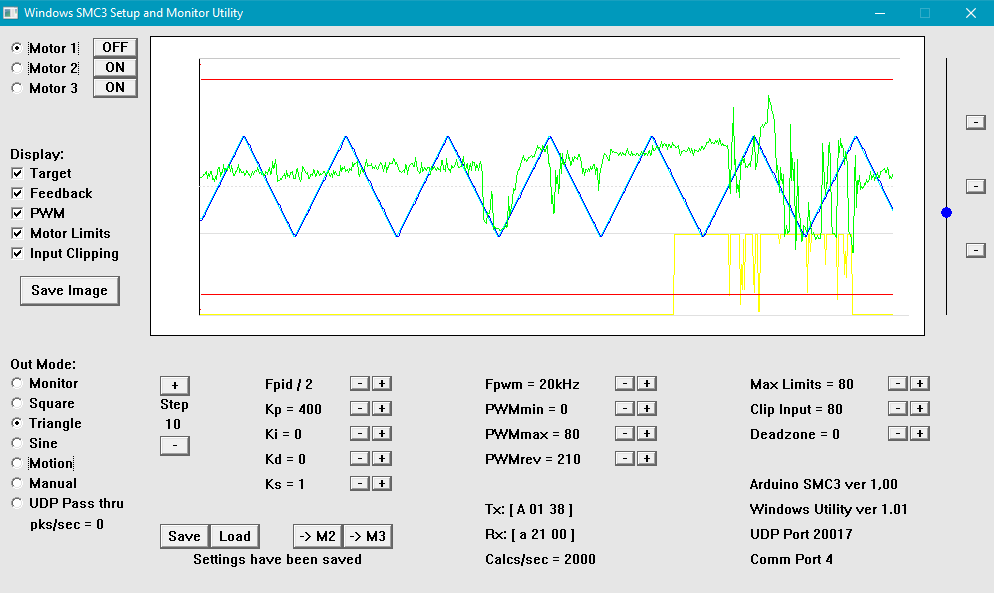Screen dimensions: 994x593
Task: Increase PWMmax with plus button
Action: tap(646, 433)
